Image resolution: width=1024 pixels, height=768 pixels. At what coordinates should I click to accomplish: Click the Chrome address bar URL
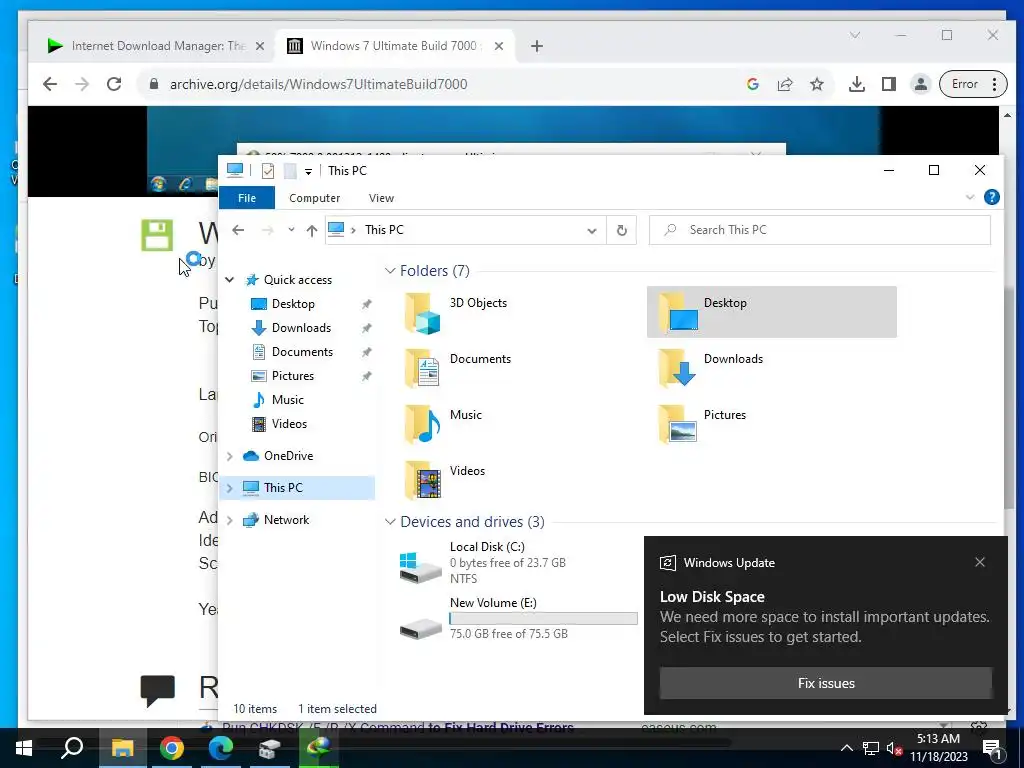tap(319, 84)
